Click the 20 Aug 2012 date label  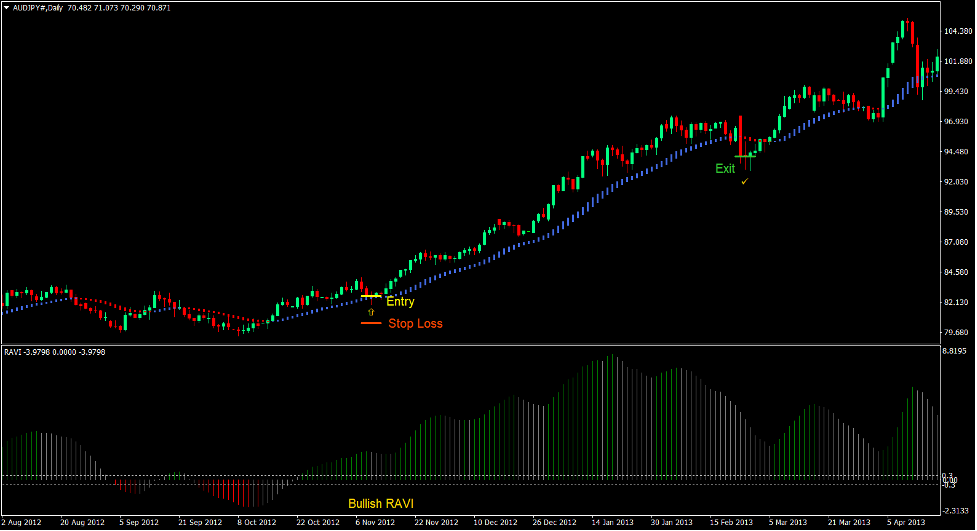click(x=82, y=522)
